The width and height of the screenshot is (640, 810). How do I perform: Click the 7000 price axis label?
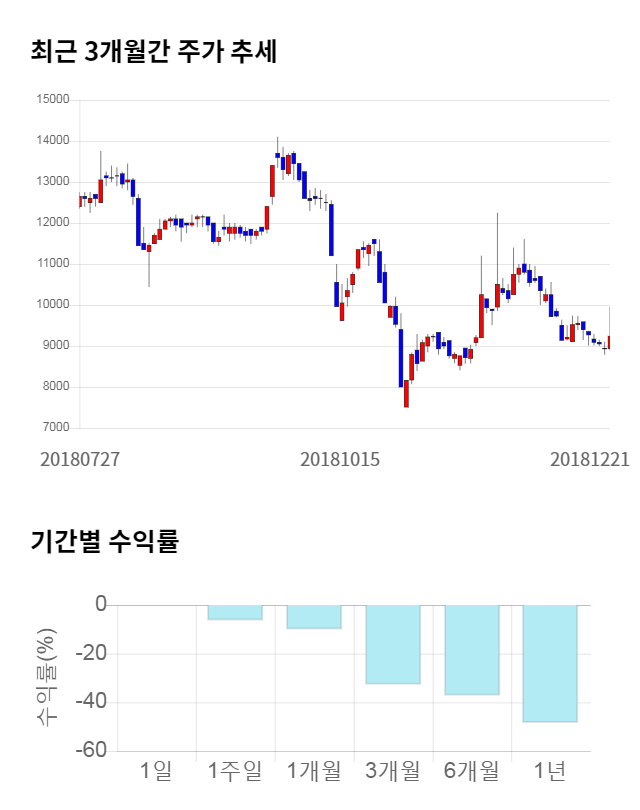[x=55, y=428]
